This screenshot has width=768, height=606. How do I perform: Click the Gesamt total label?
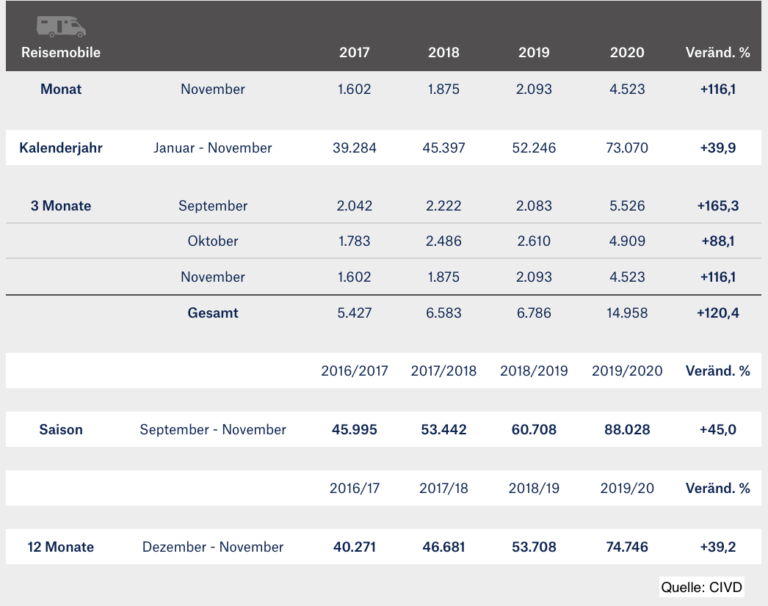point(213,313)
